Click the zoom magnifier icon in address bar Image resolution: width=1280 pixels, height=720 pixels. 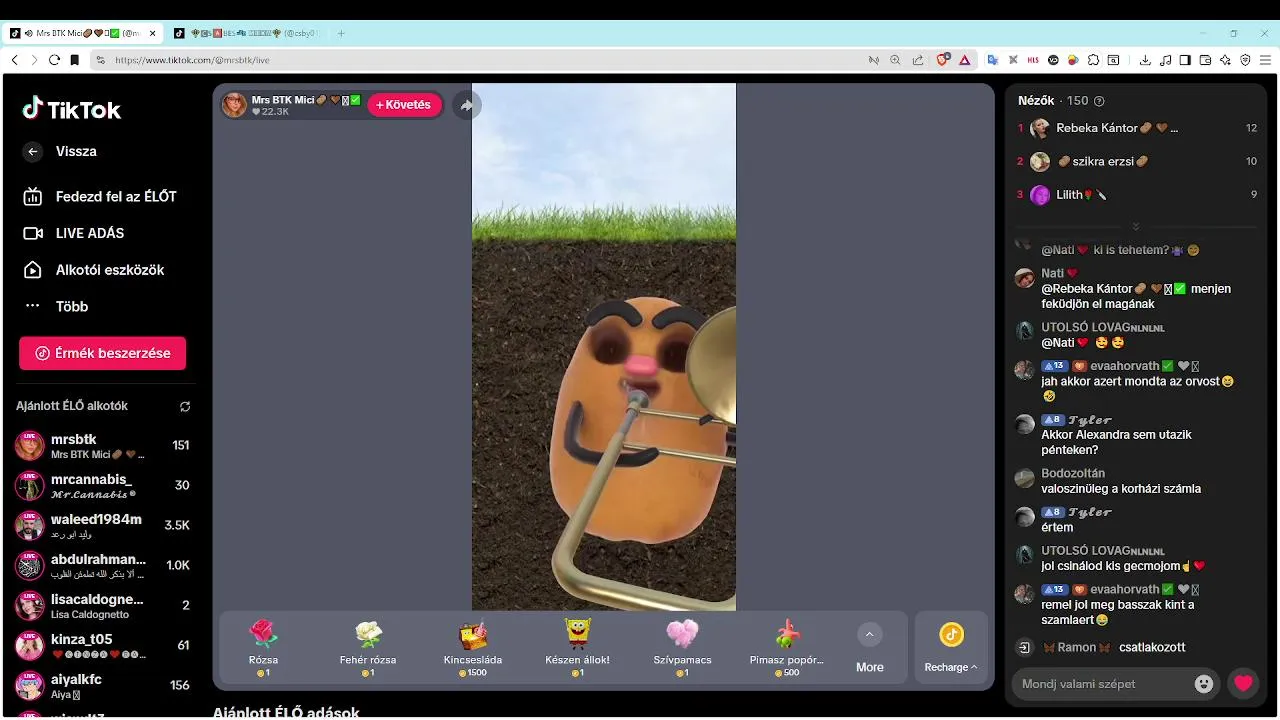click(895, 60)
